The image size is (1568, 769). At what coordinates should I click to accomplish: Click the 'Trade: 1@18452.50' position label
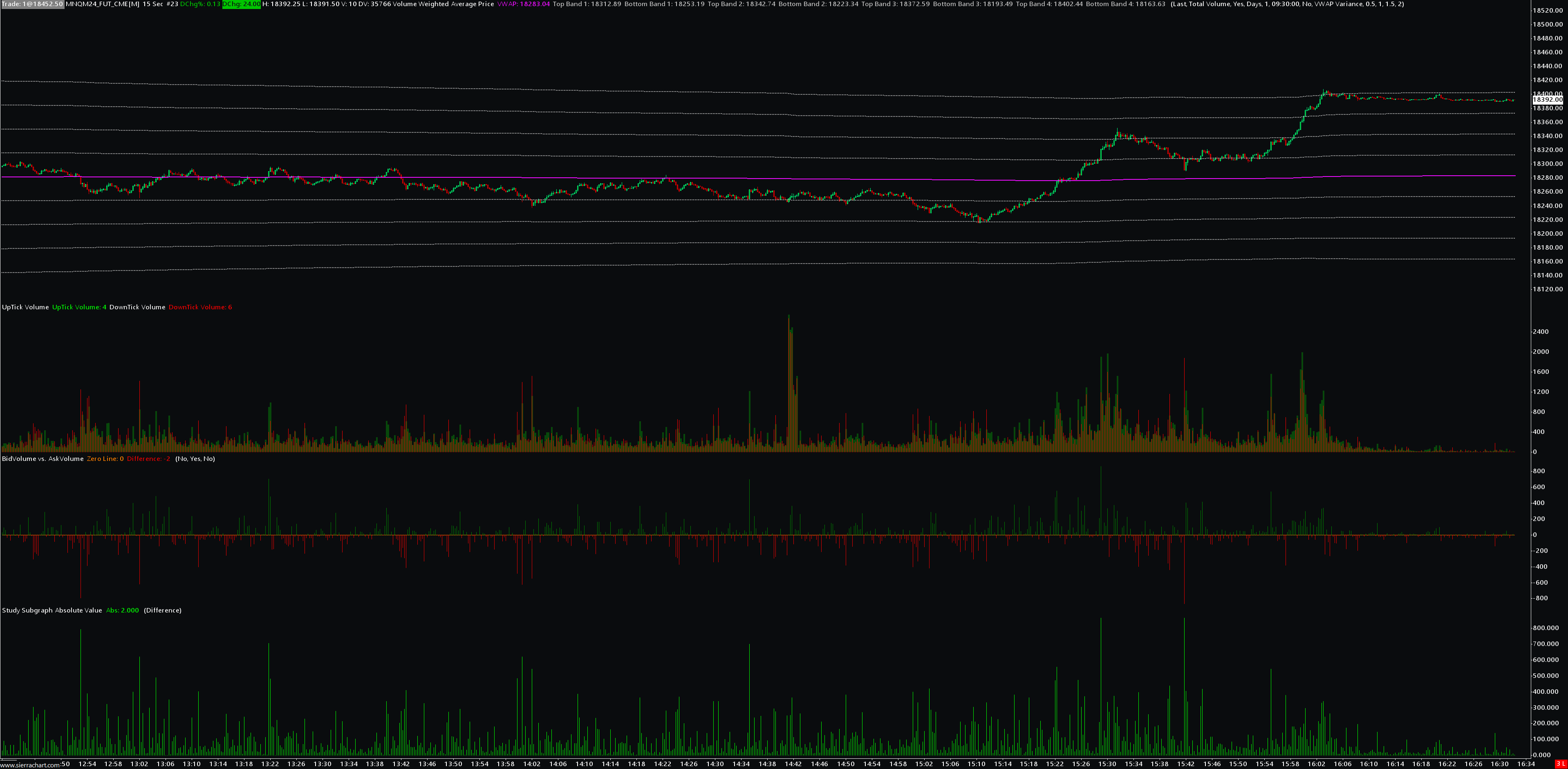pyautogui.click(x=32, y=4)
